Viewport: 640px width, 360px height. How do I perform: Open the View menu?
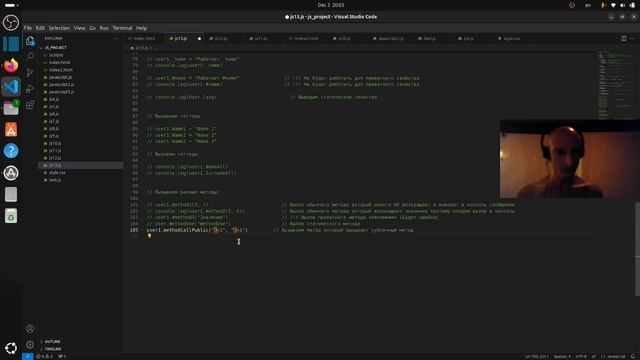80,28
